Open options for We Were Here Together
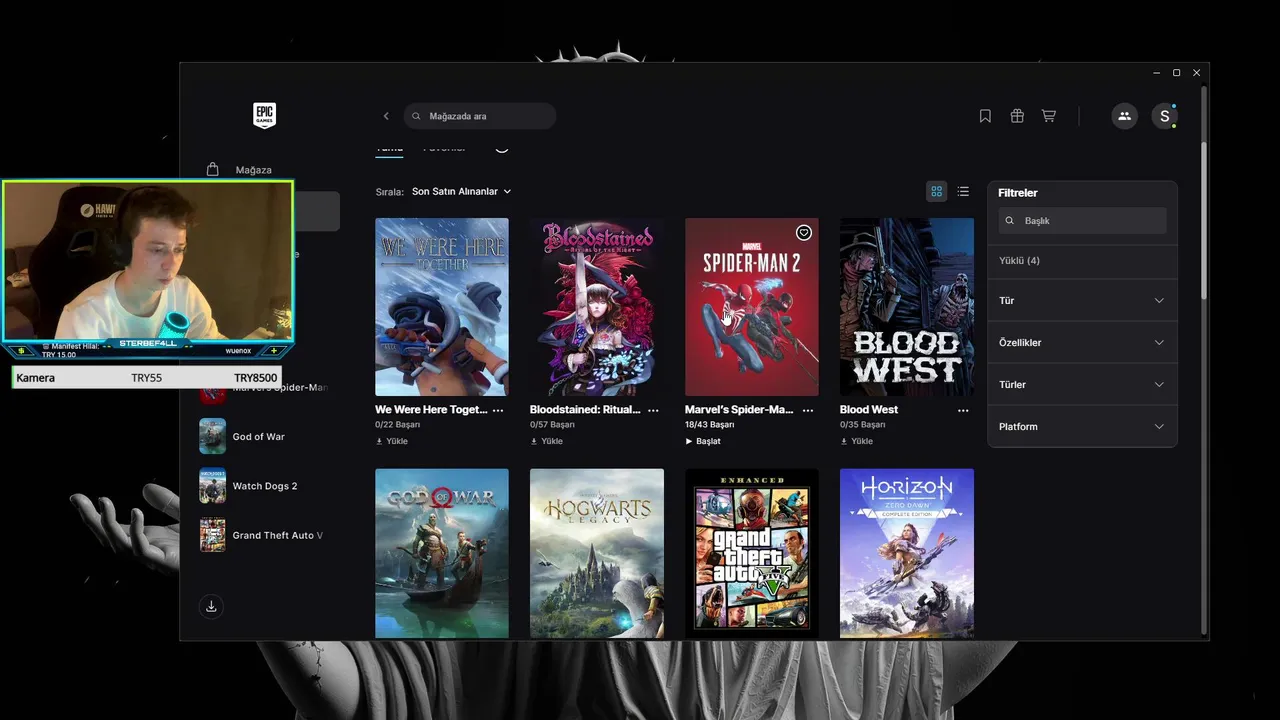 click(498, 410)
